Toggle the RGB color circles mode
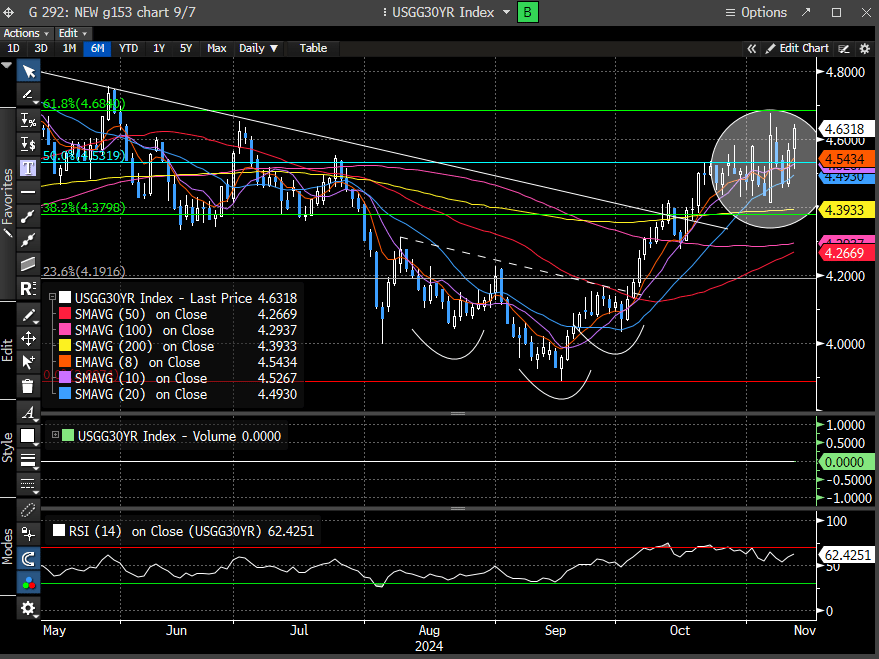Screen dimensions: 879x659 [28, 583]
